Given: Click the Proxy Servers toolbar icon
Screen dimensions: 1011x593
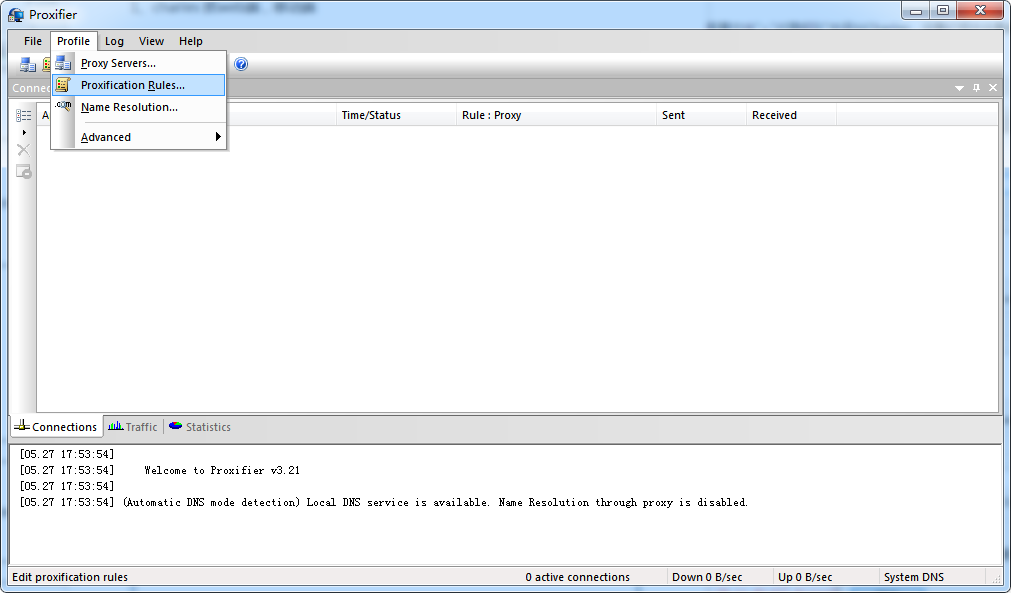Looking at the screenshot, I should tap(28, 64).
